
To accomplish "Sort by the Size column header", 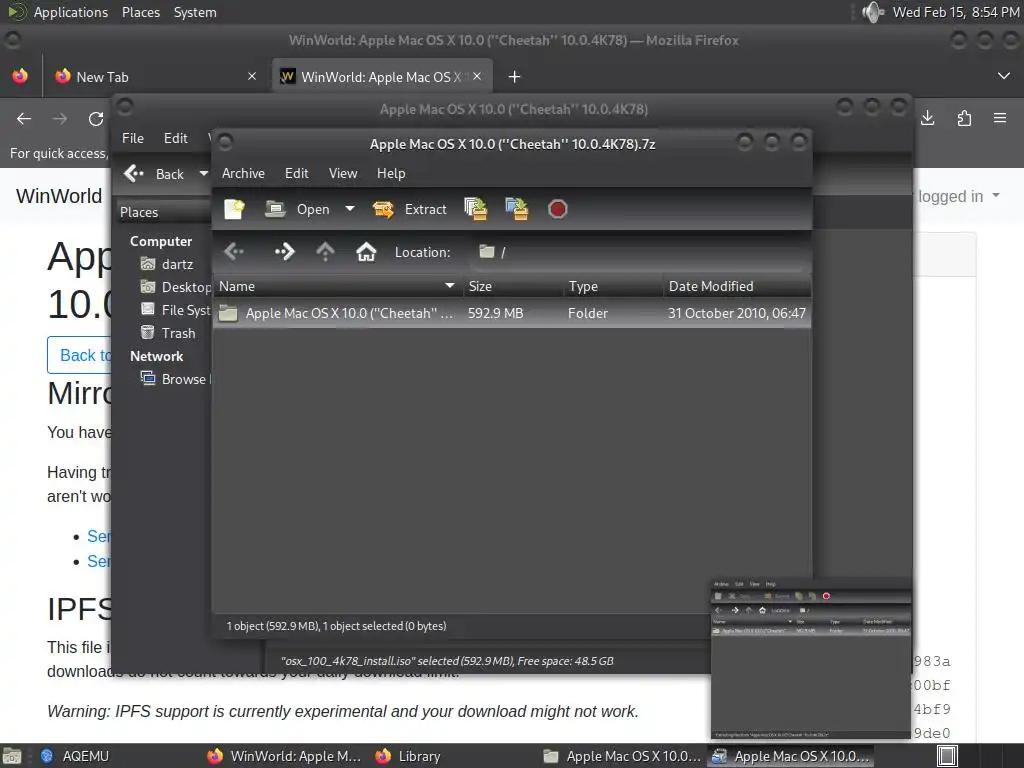I will 514,286.
